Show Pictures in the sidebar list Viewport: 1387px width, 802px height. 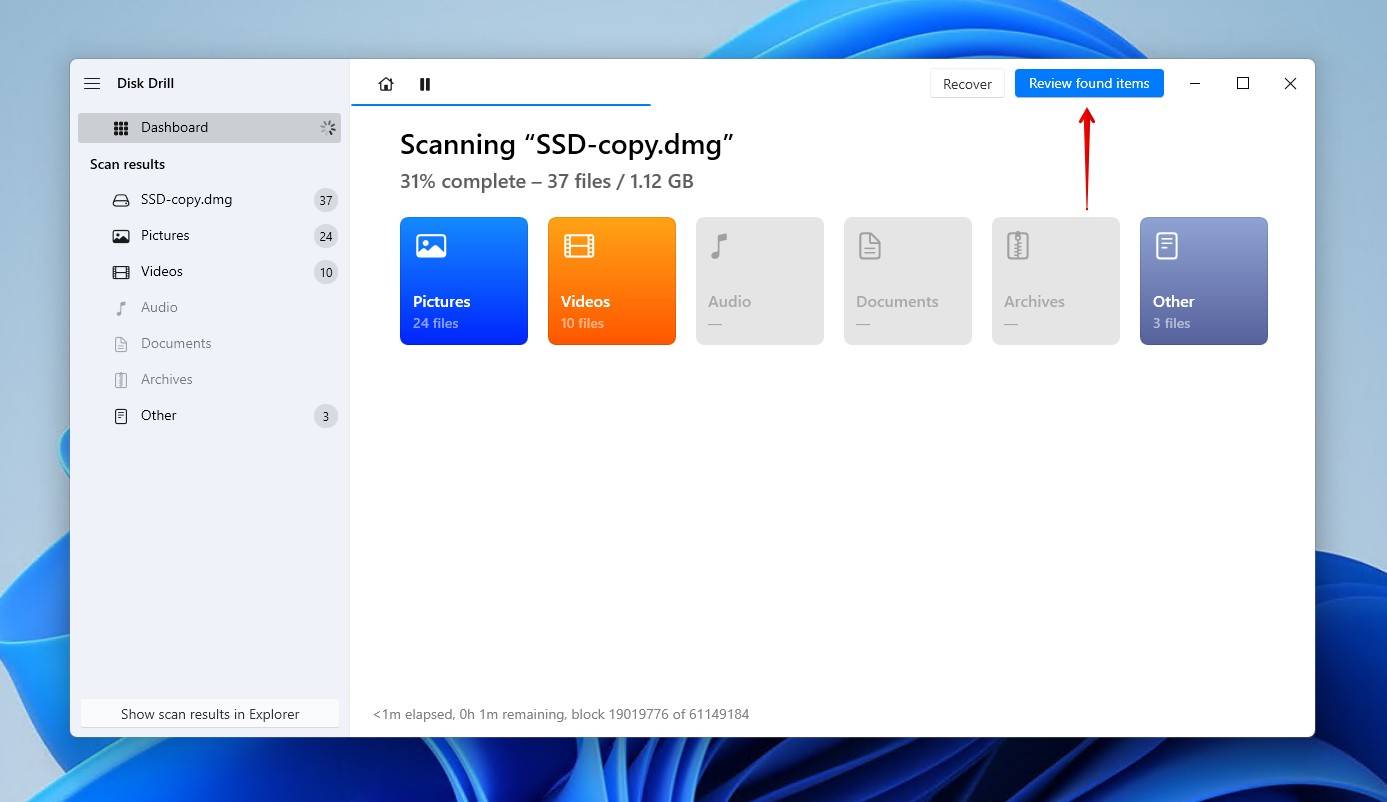210,236
